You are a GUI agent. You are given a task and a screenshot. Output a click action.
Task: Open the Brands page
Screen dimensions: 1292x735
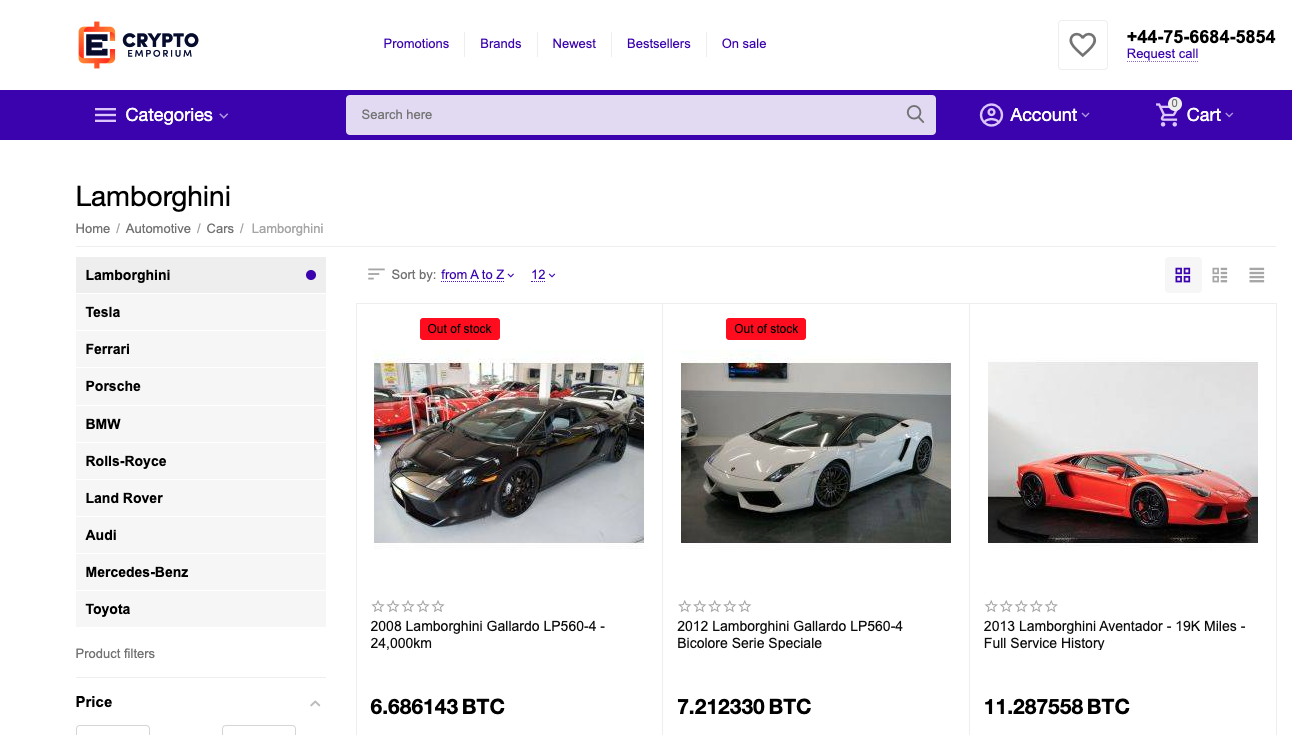[x=500, y=44]
